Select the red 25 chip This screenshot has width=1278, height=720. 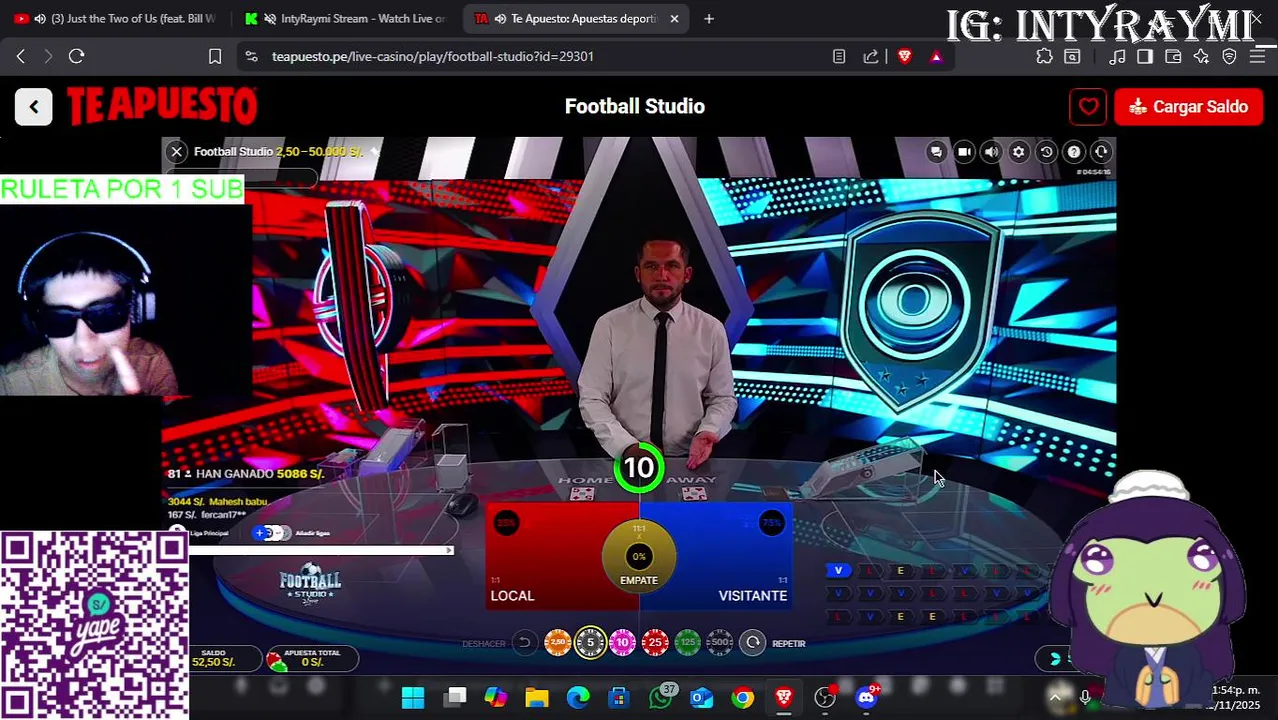(655, 643)
